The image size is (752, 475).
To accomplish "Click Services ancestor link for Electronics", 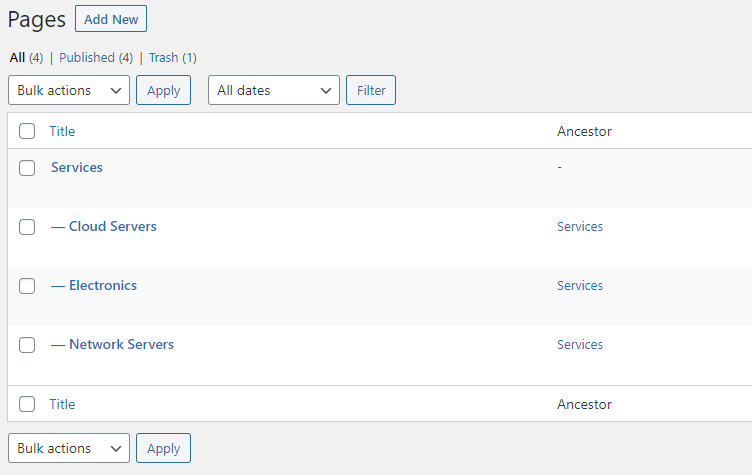I will coord(580,285).
